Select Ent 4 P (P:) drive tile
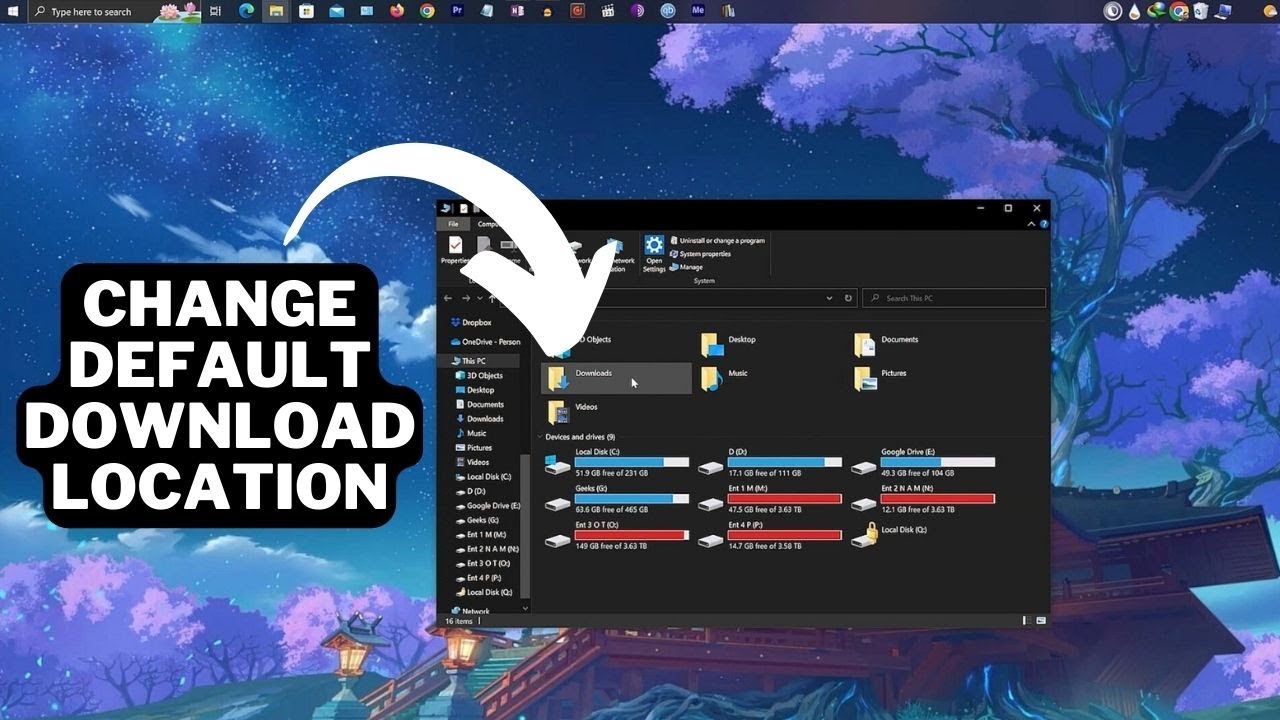 click(771, 536)
